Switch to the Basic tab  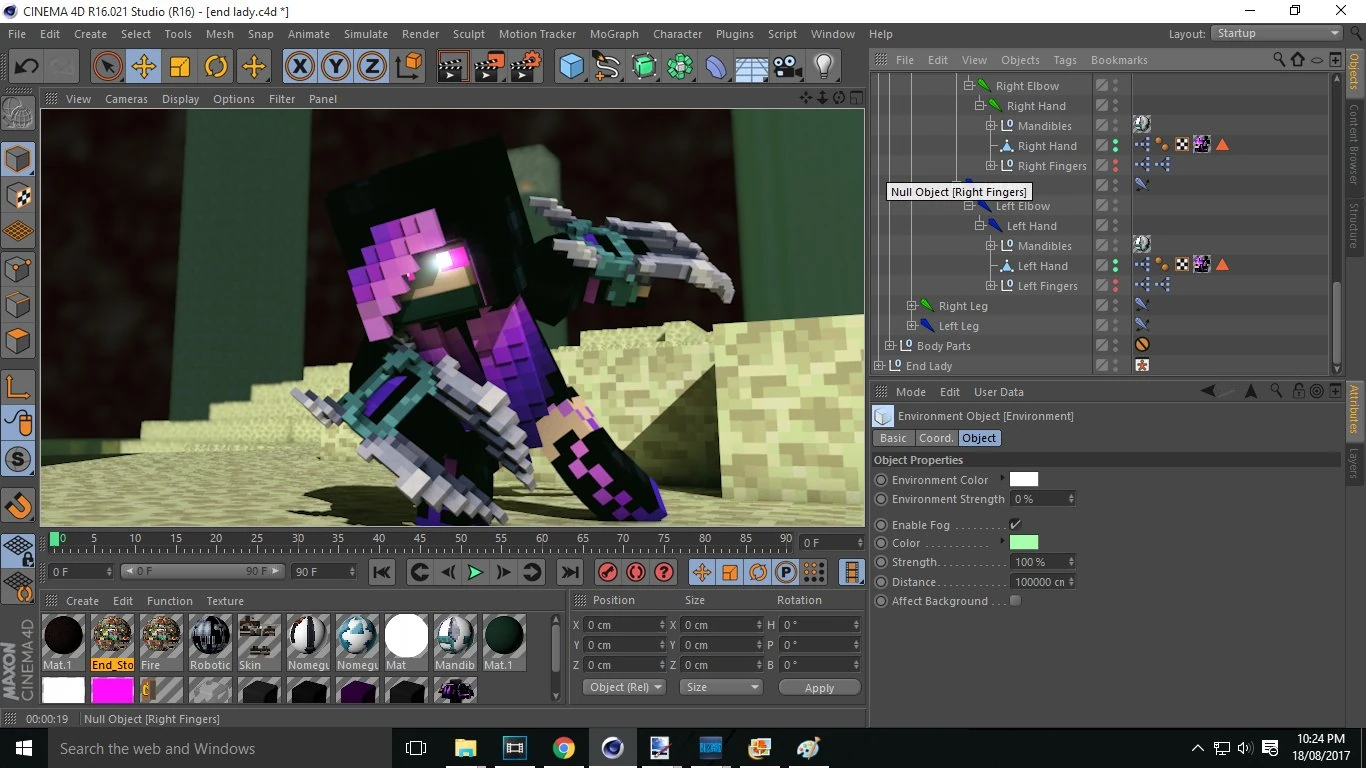tap(893, 438)
